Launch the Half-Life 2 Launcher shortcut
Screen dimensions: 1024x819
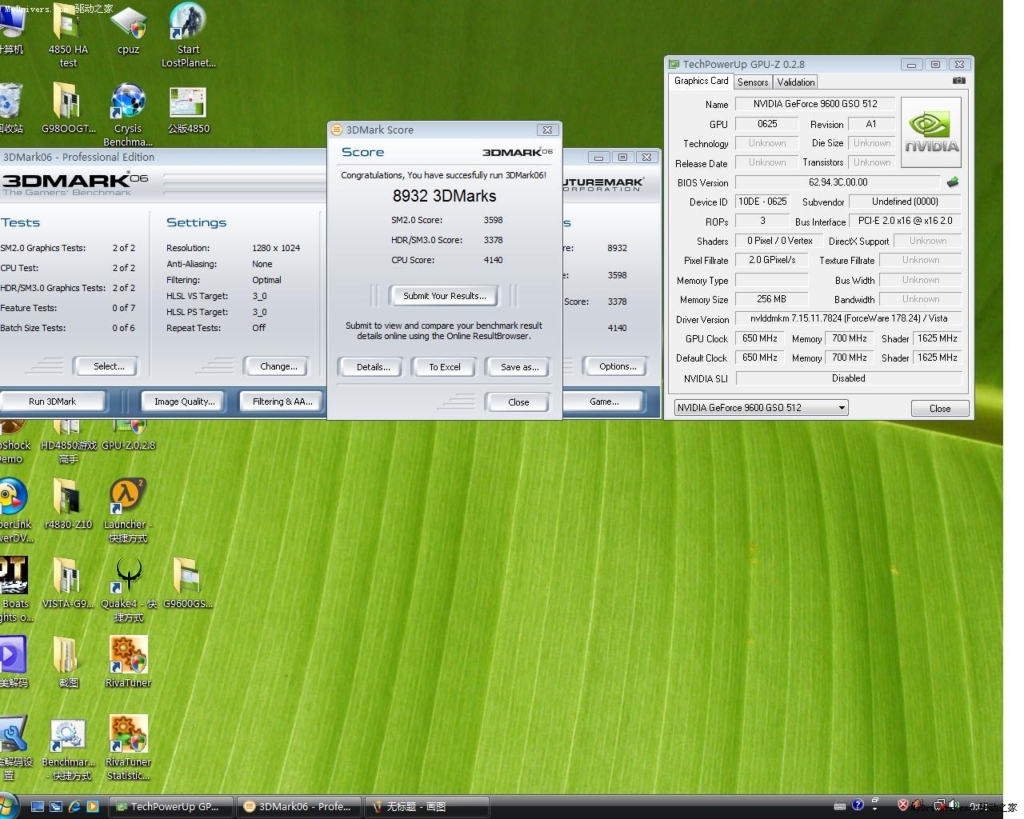128,510
